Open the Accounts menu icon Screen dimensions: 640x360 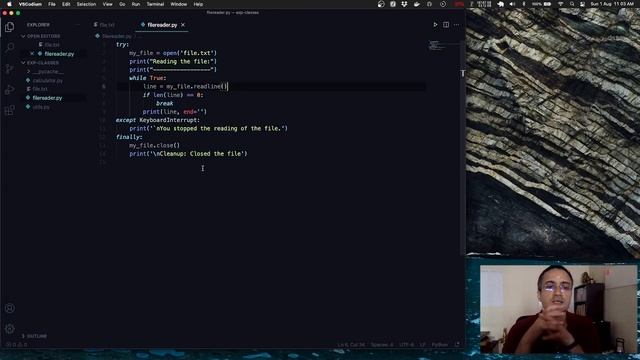pyautogui.click(x=9, y=308)
